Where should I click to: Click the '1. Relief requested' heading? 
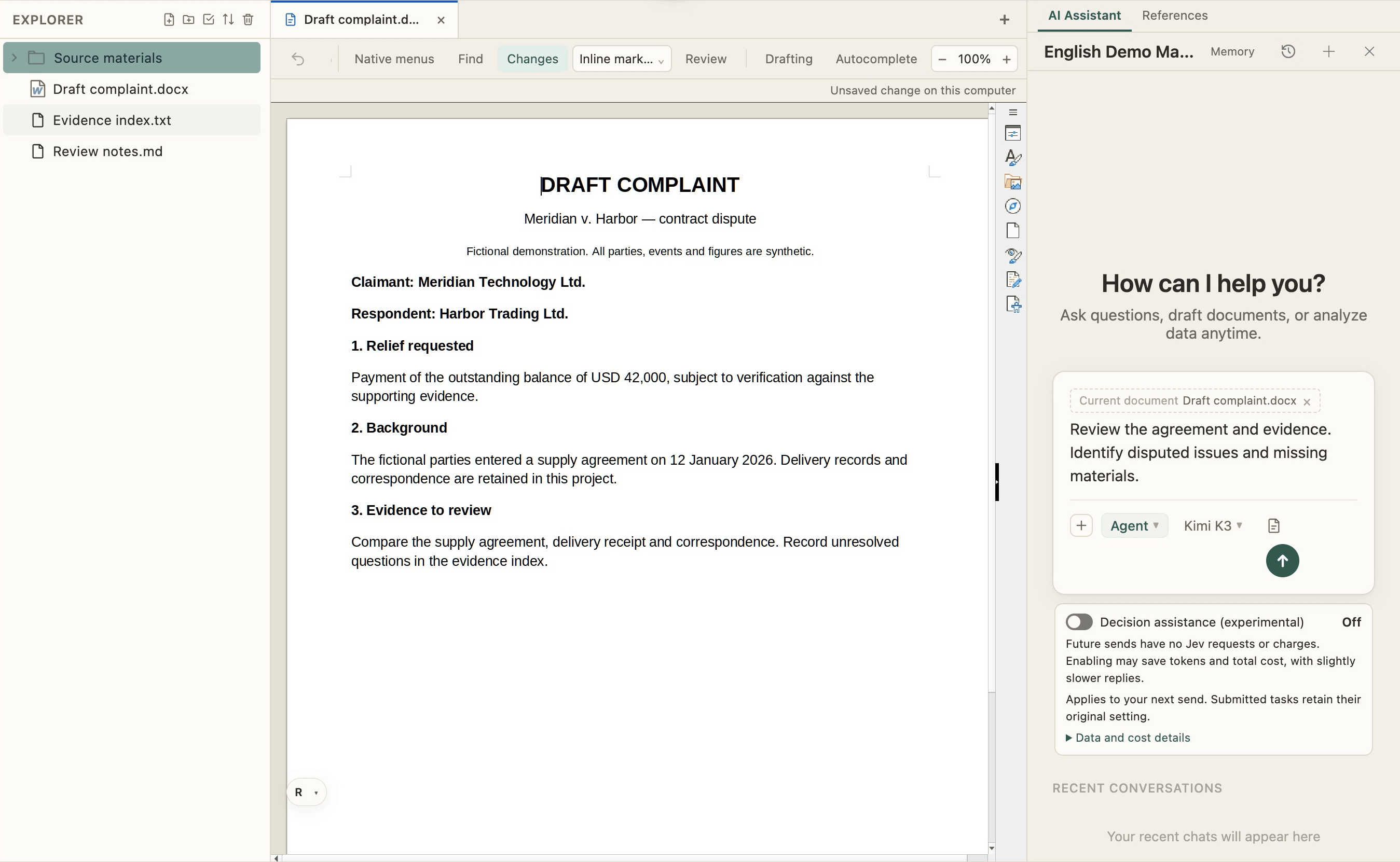[413, 345]
